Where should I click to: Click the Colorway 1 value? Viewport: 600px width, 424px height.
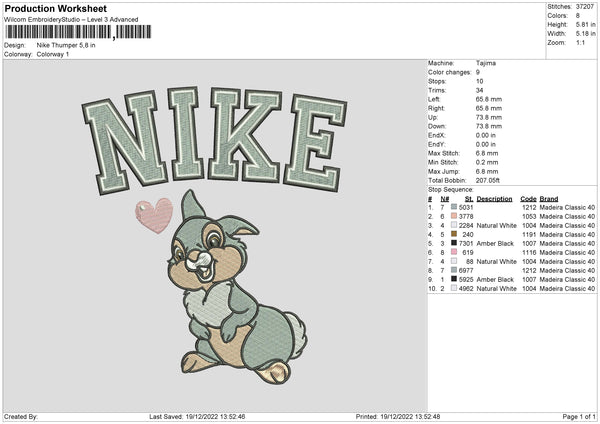tap(54, 54)
